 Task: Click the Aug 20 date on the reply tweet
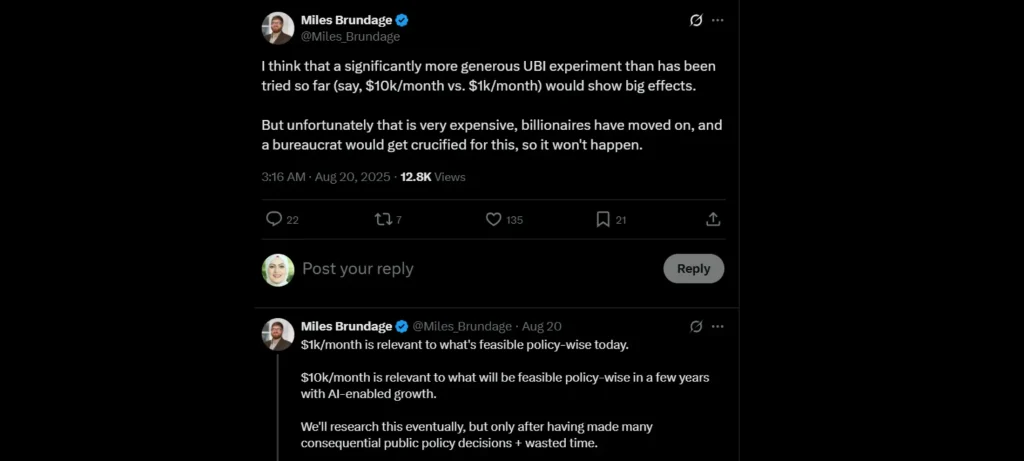[x=541, y=326]
